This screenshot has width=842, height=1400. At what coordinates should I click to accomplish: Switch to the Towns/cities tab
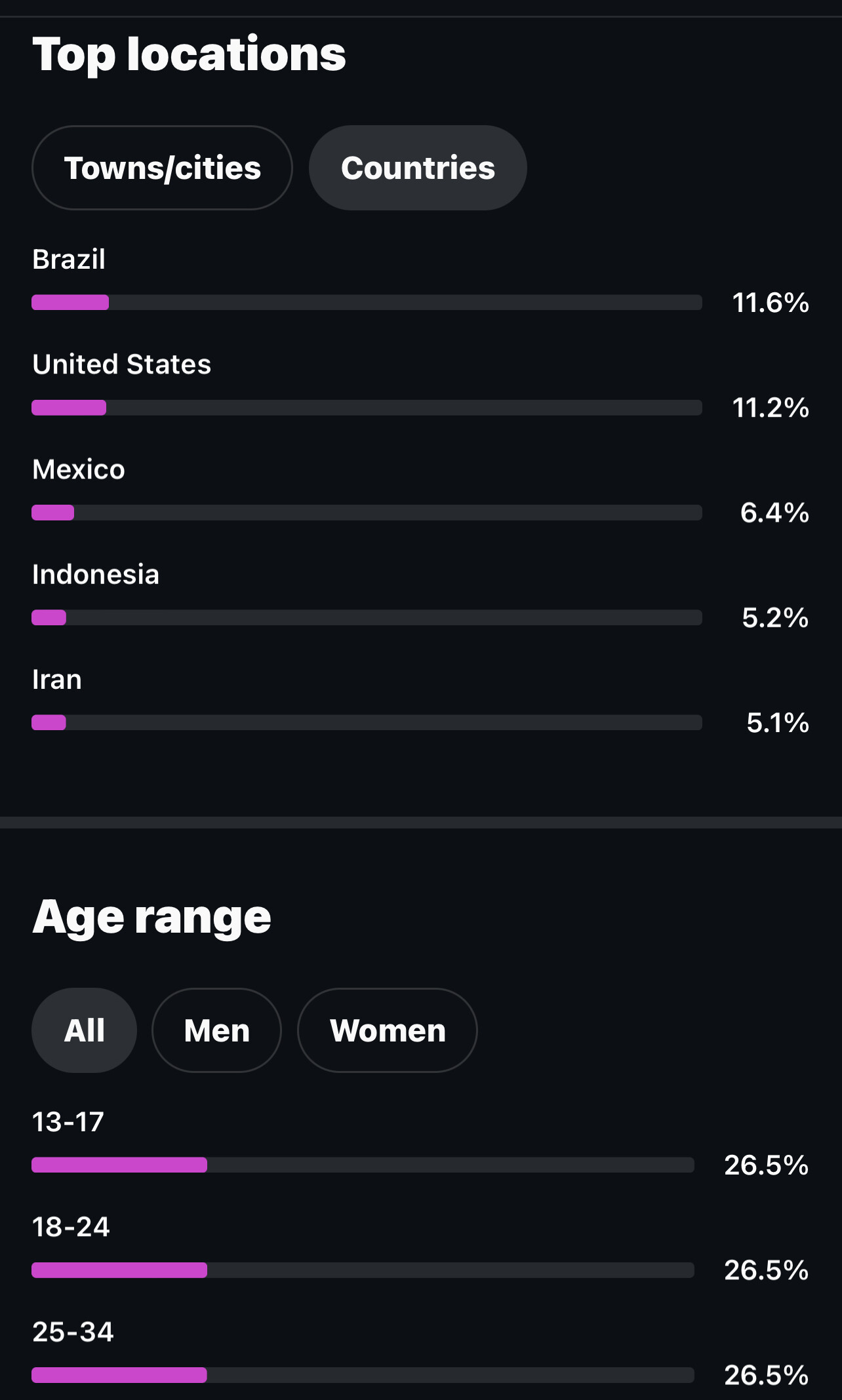162,168
